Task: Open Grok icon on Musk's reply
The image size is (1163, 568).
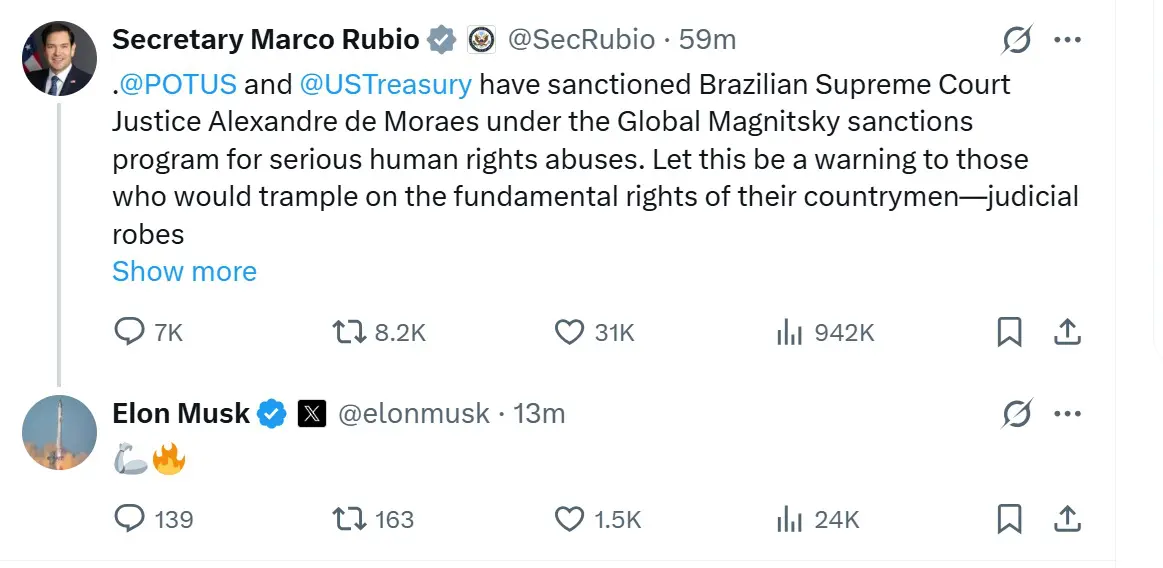Action: 1017,413
